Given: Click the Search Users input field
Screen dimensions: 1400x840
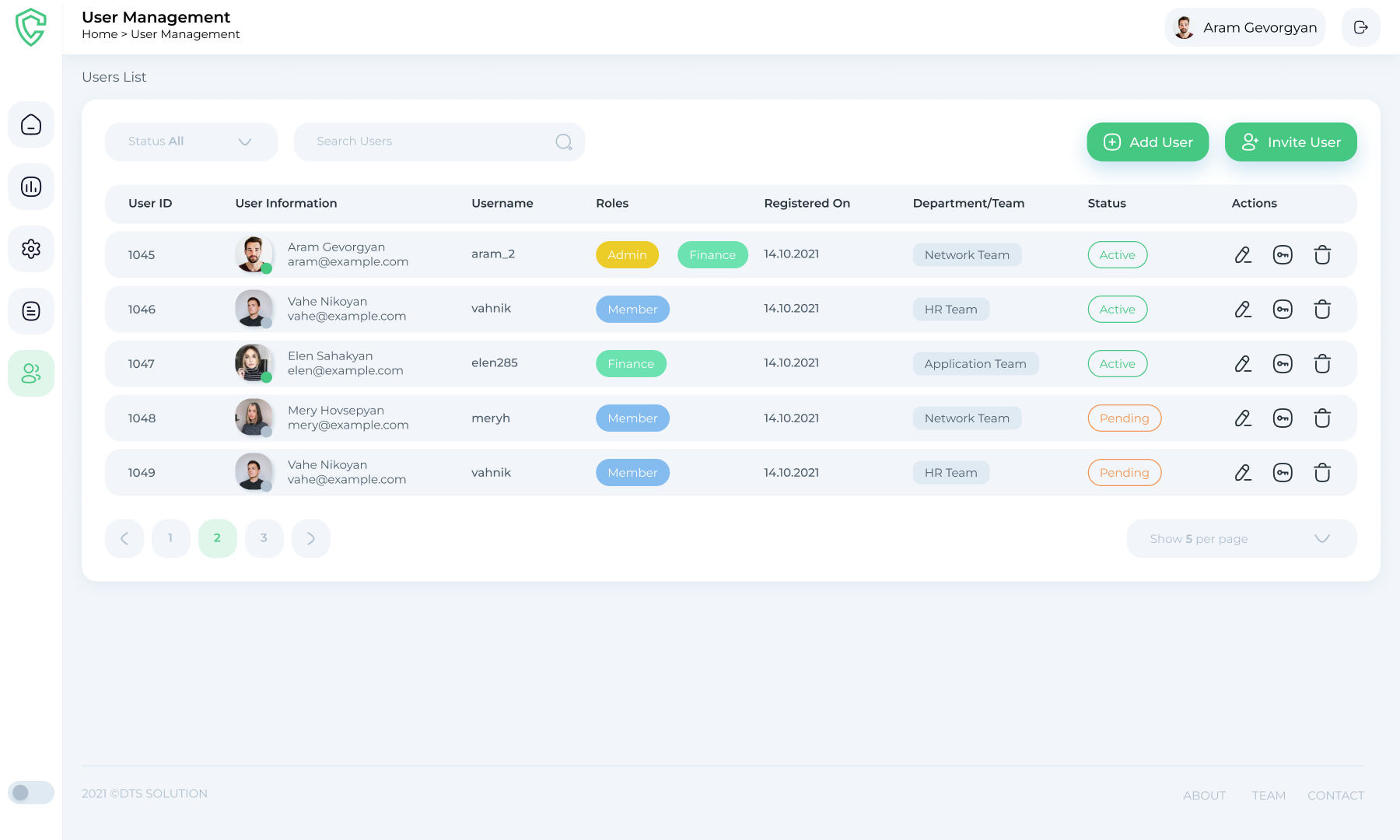Looking at the screenshot, I should click(432, 142).
